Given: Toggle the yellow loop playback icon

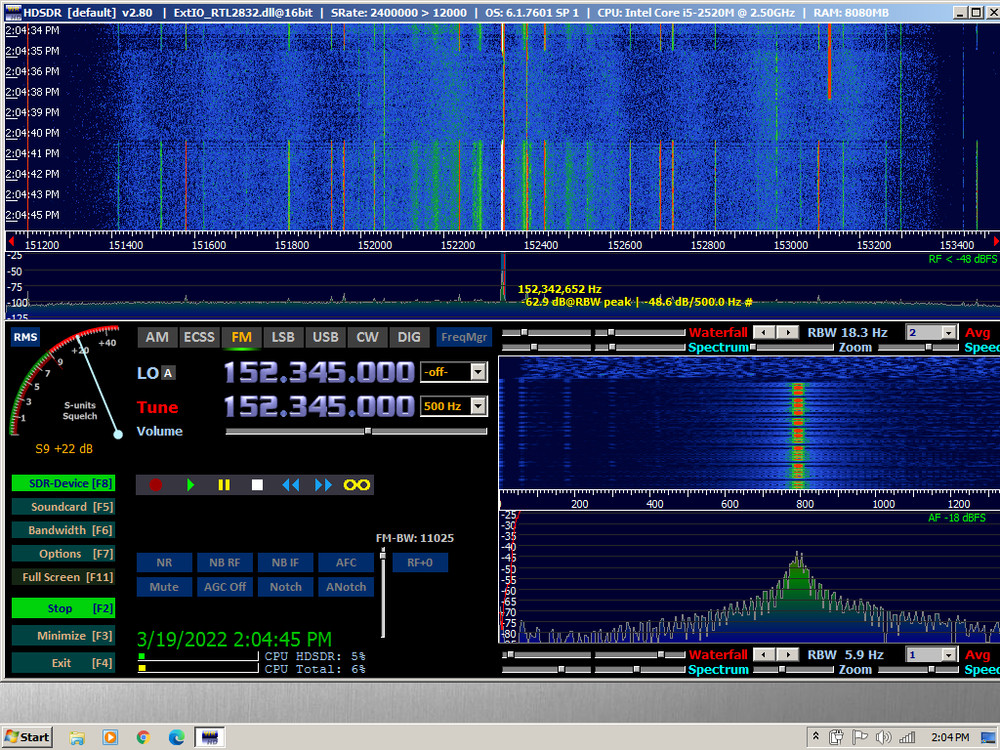Looking at the screenshot, I should [357, 485].
